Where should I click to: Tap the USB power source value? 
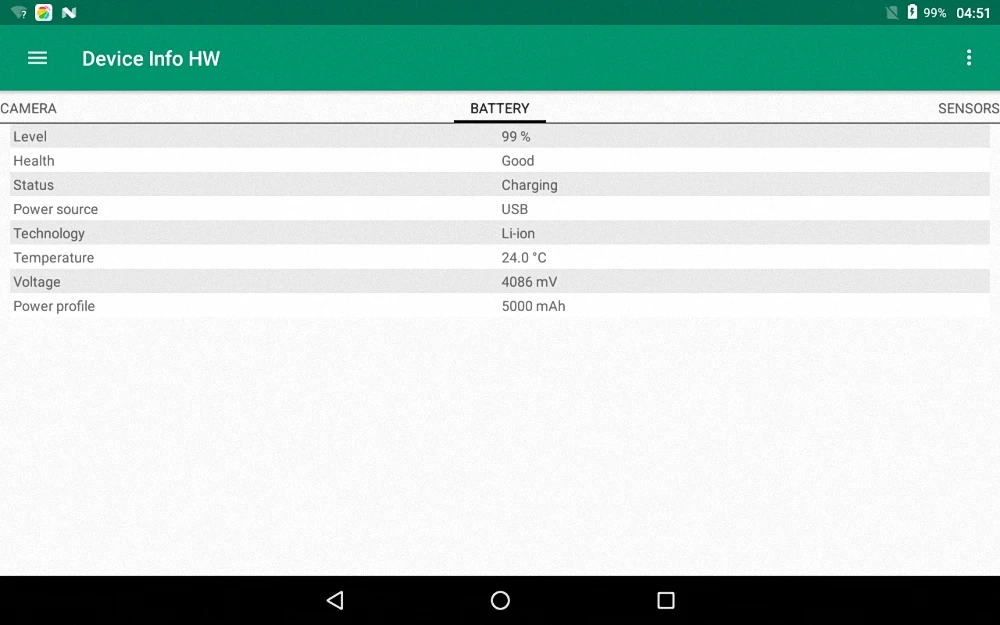click(x=515, y=209)
